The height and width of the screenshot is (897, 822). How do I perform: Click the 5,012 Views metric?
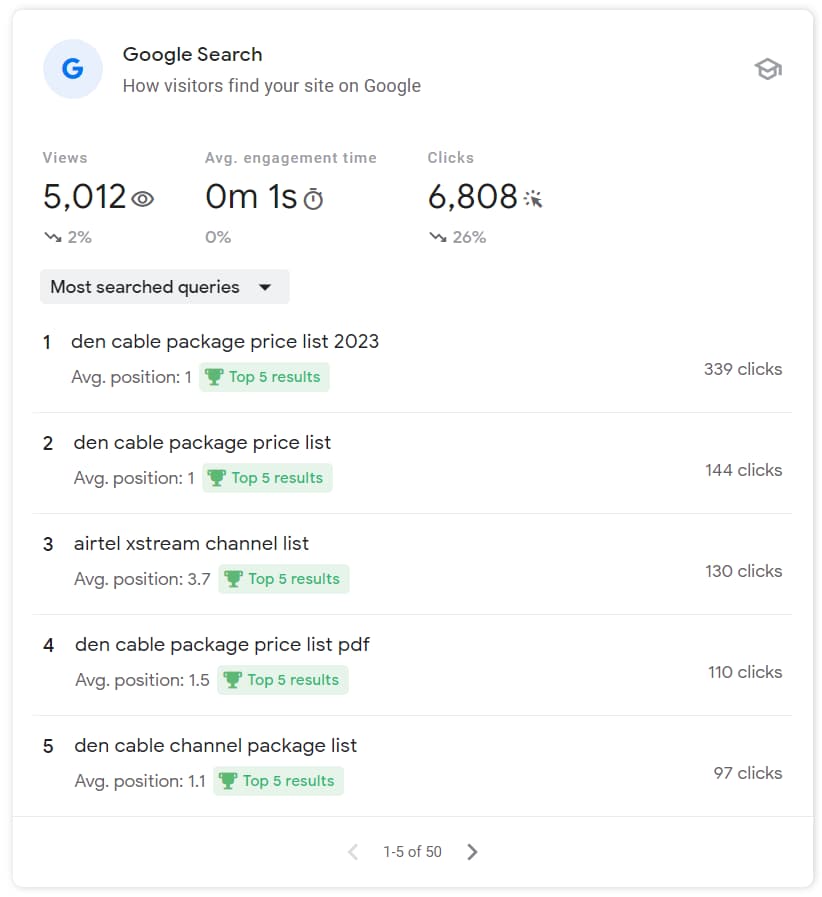pyautogui.click(x=85, y=197)
